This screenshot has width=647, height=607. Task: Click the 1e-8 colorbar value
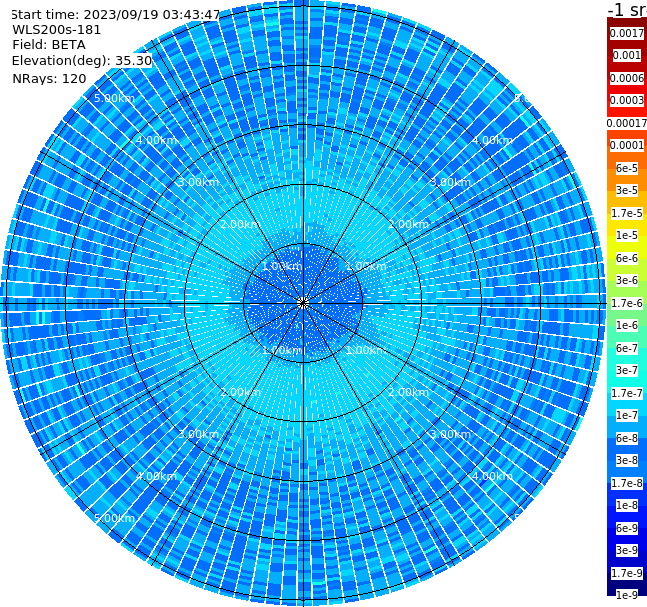[627, 505]
